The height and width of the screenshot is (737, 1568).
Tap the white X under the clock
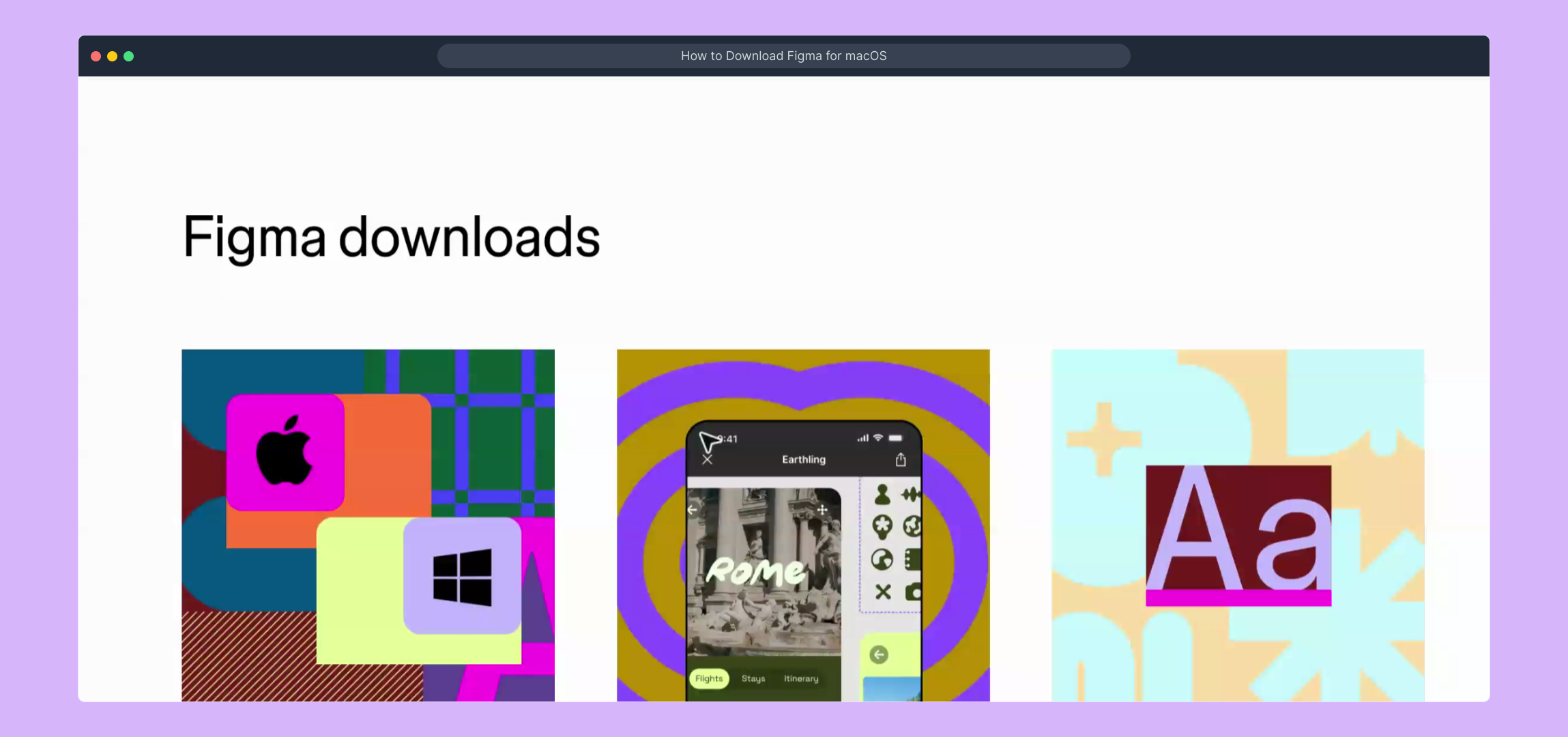(708, 460)
